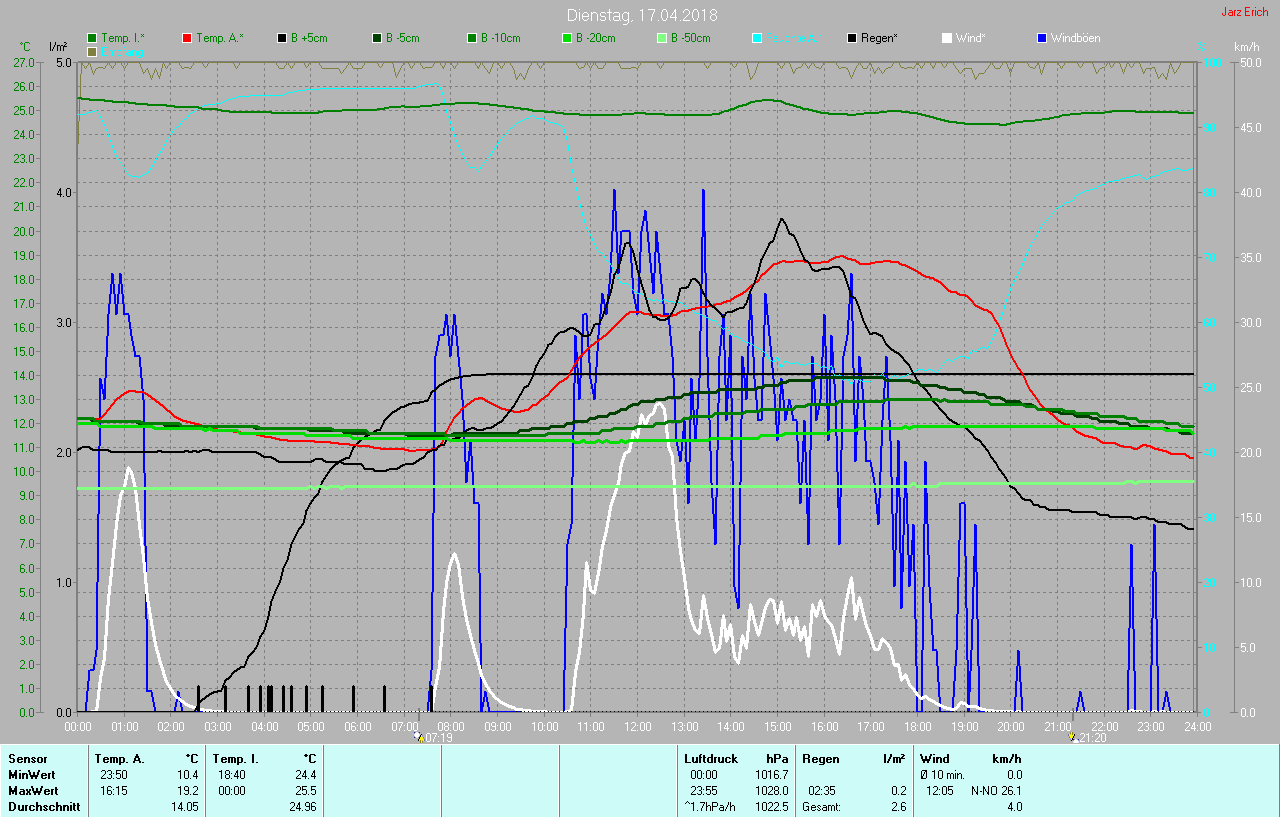Click the sunrise icon at 07:19
1280x817 pixels.
pos(418,736)
